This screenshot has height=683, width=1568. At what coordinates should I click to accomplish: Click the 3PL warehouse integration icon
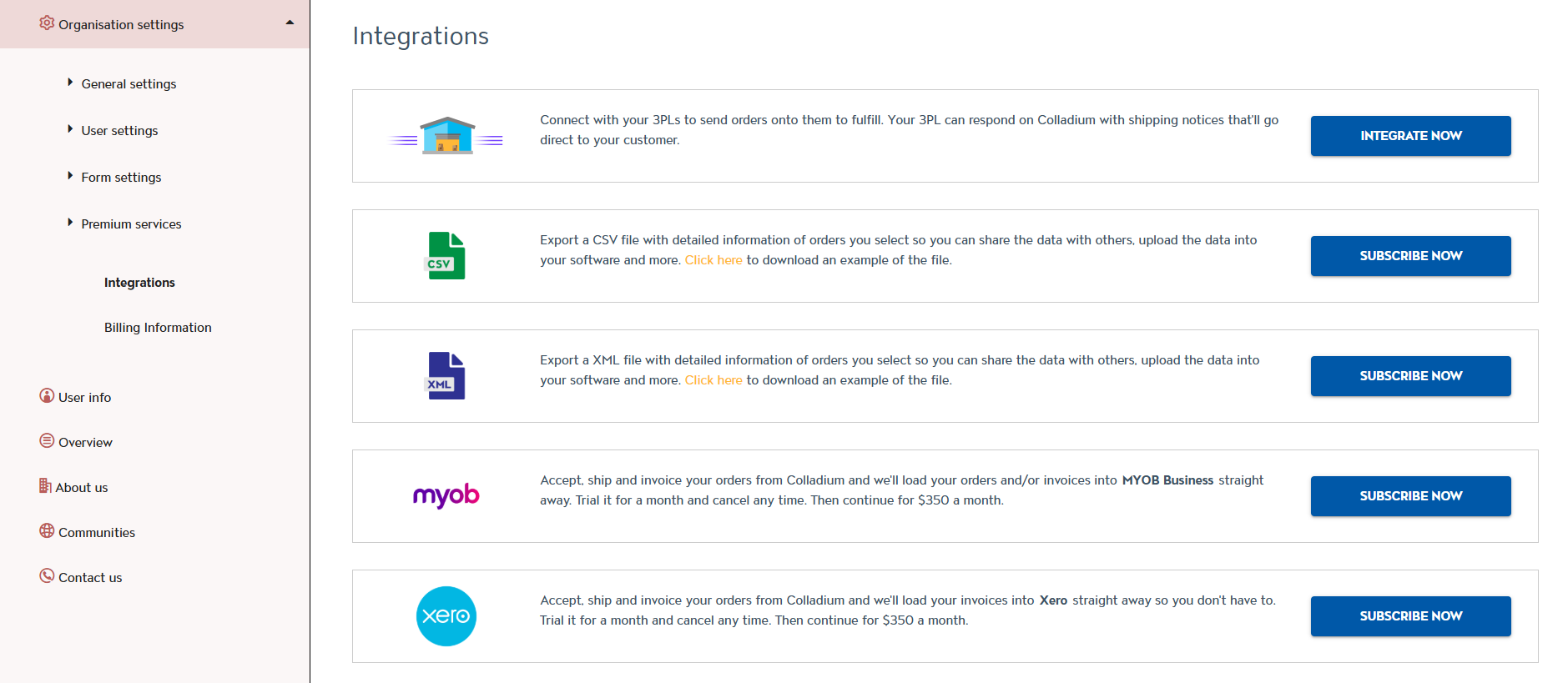pos(446,136)
